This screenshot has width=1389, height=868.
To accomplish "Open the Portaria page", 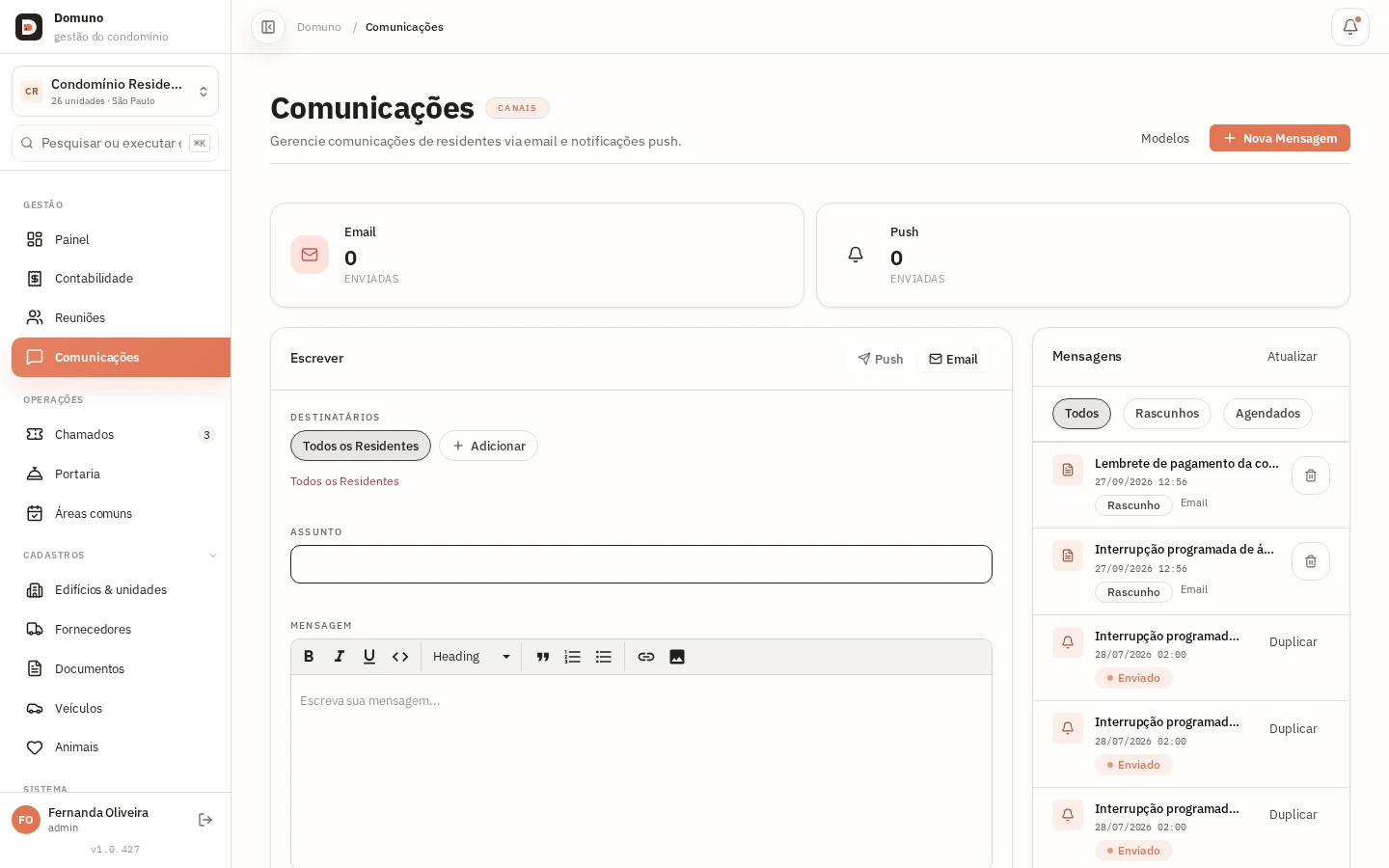I will [121, 475].
